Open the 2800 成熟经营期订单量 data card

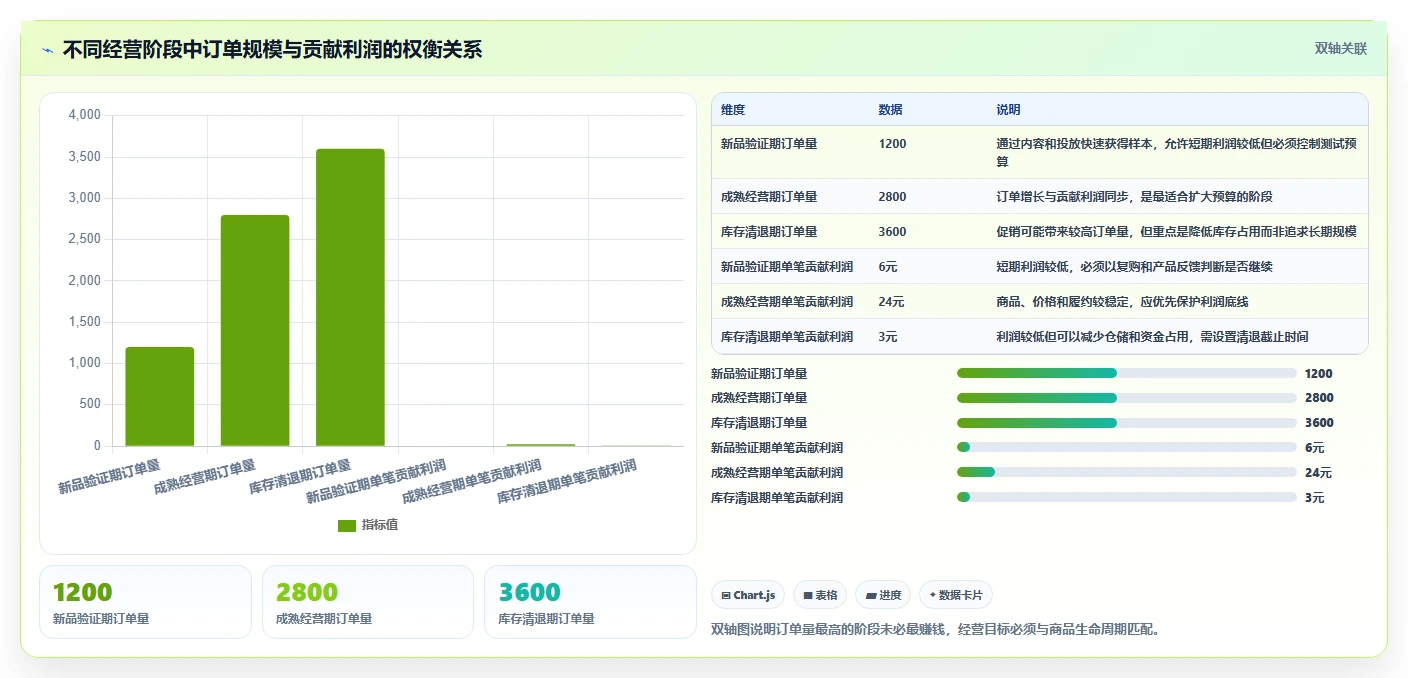pos(368,602)
